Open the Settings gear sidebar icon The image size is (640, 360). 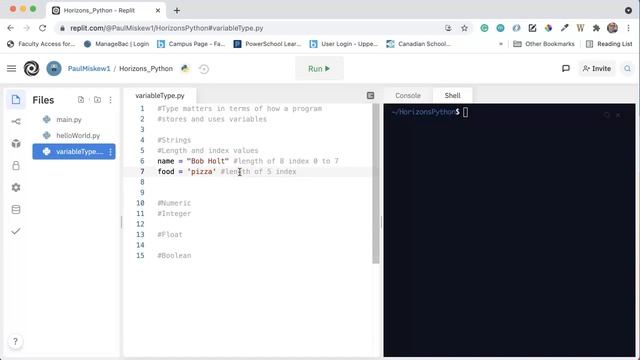16,187
